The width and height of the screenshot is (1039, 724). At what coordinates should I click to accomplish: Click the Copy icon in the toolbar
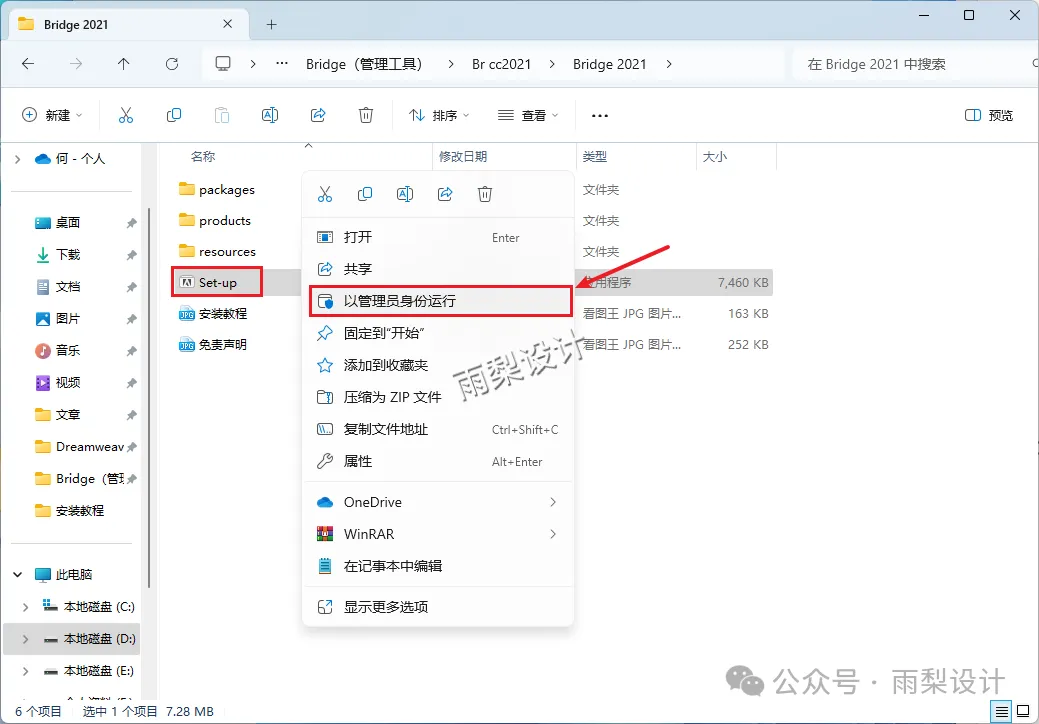[x=174, y=115]
